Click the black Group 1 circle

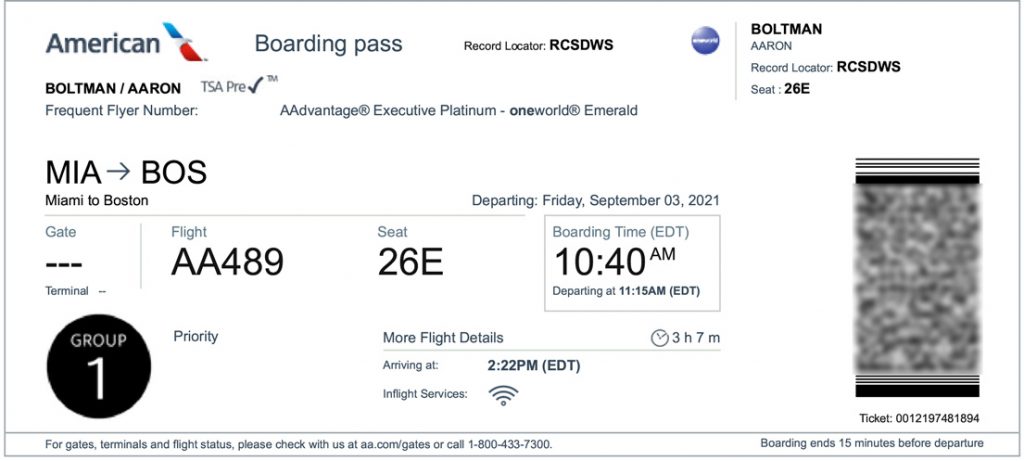tap(98, 365)
